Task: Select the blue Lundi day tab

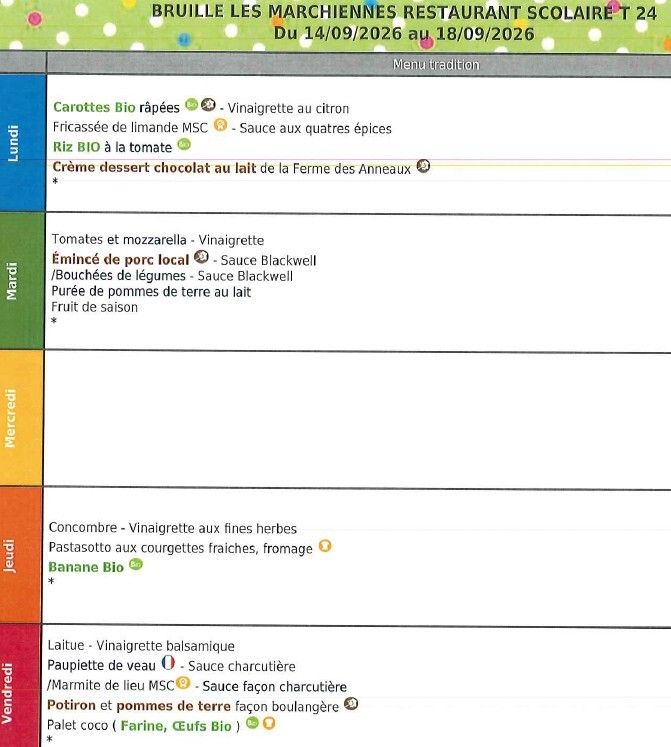Action: [x=22, y=143]
